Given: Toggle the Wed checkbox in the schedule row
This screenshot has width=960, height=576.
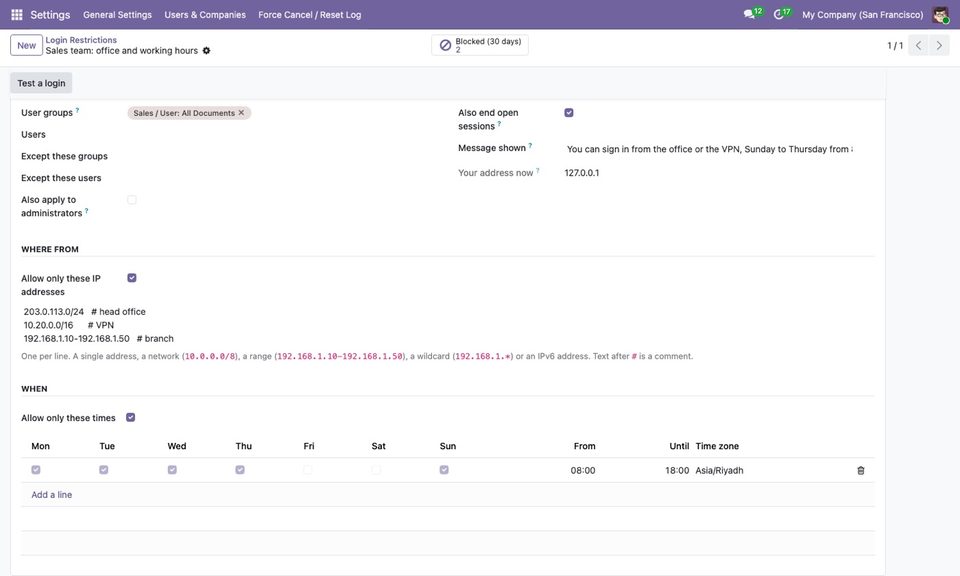Looking at the screenshot, I should pos(172,470).
